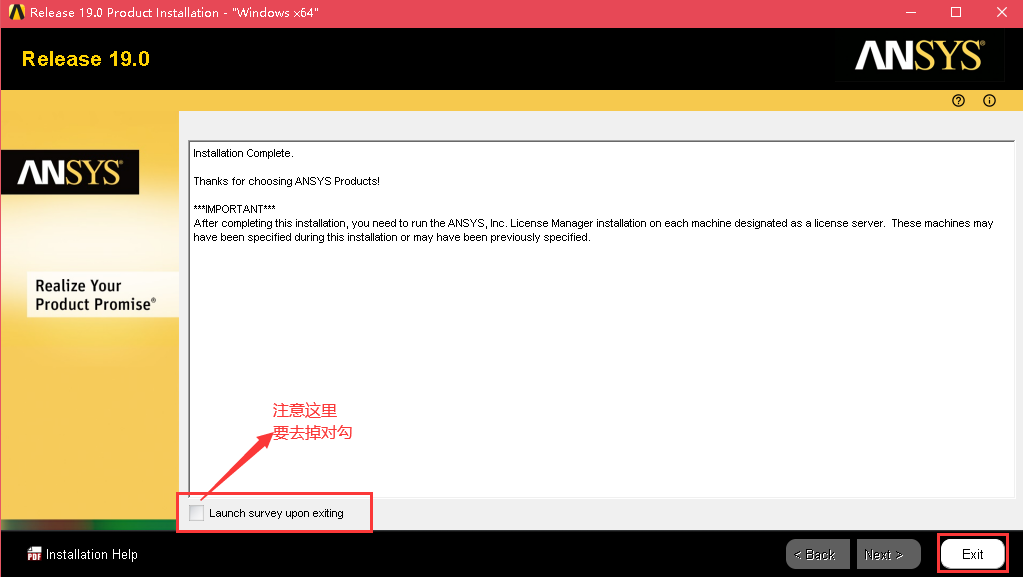Open the PDF icon beside Installation Help

(x=34, y=554)
